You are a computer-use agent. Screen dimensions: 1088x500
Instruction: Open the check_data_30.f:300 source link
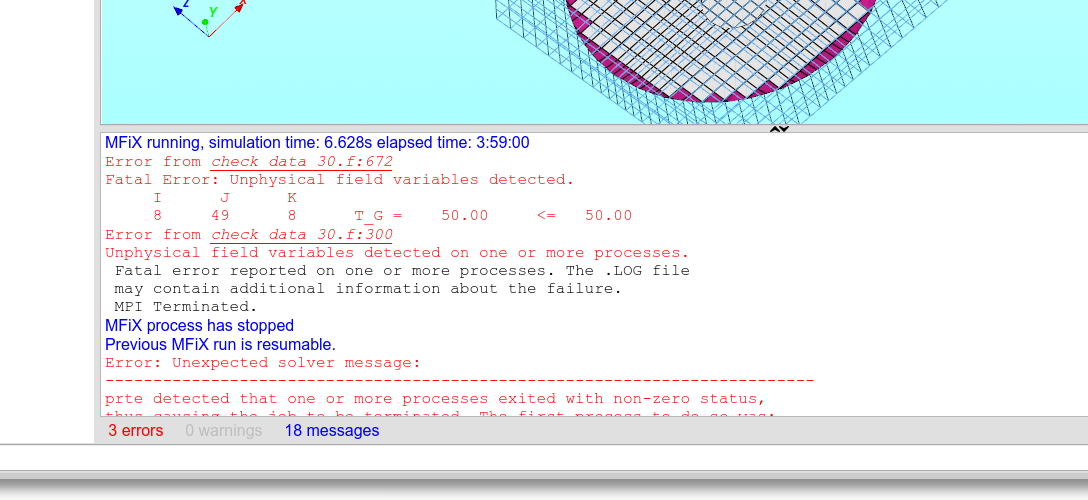[x=301, y=235]
